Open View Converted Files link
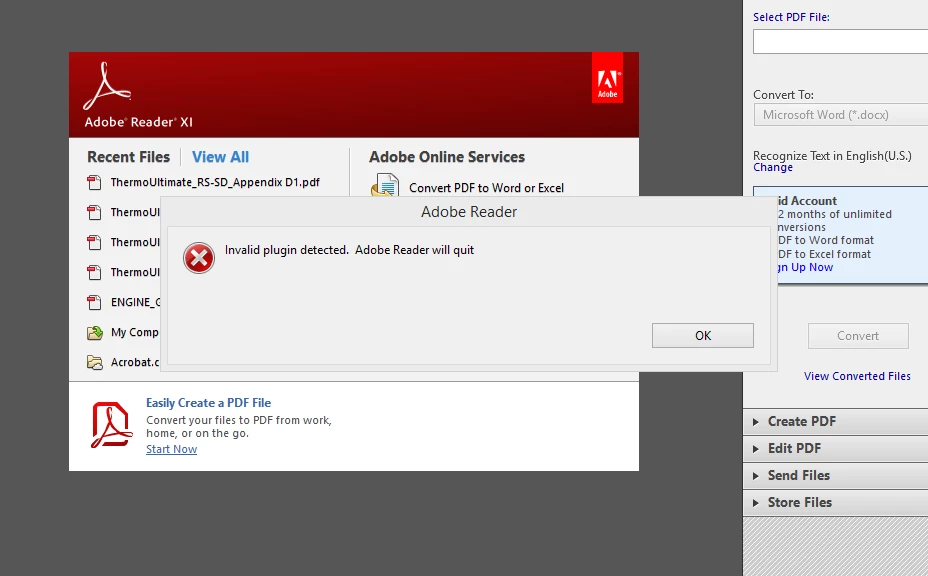The image size is (928, 576). (x=857, y=377)
